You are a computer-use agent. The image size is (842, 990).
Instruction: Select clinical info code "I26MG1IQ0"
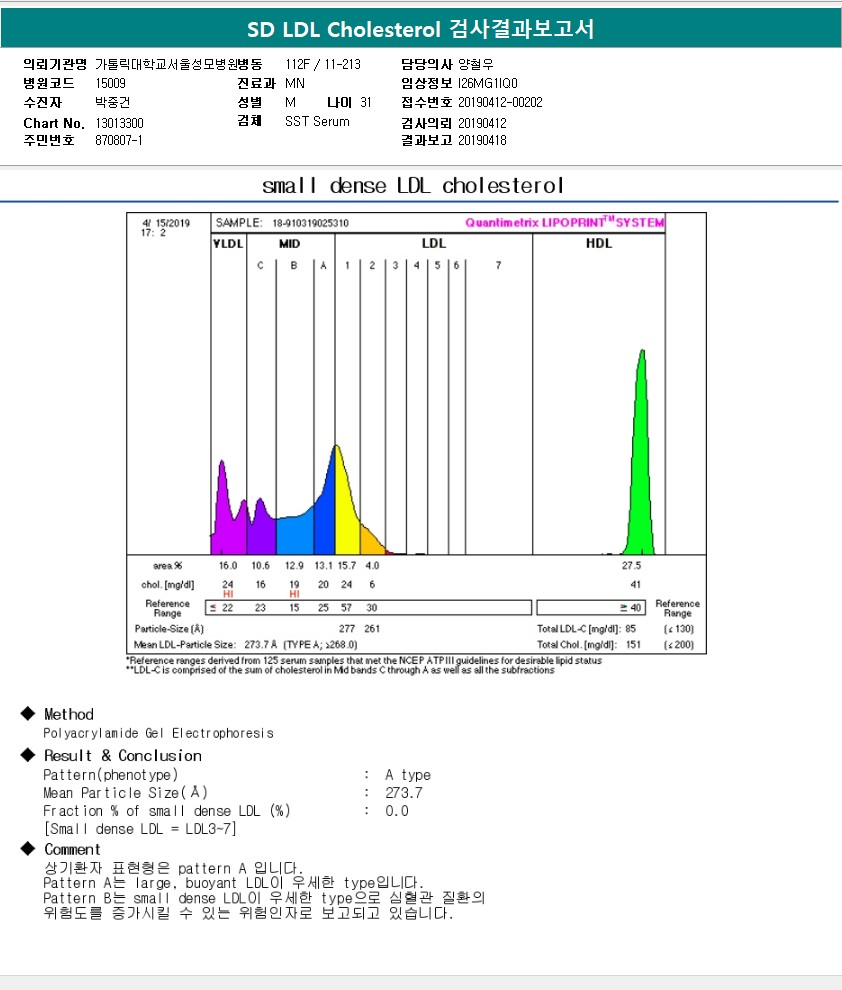click(x=488, y=83)
